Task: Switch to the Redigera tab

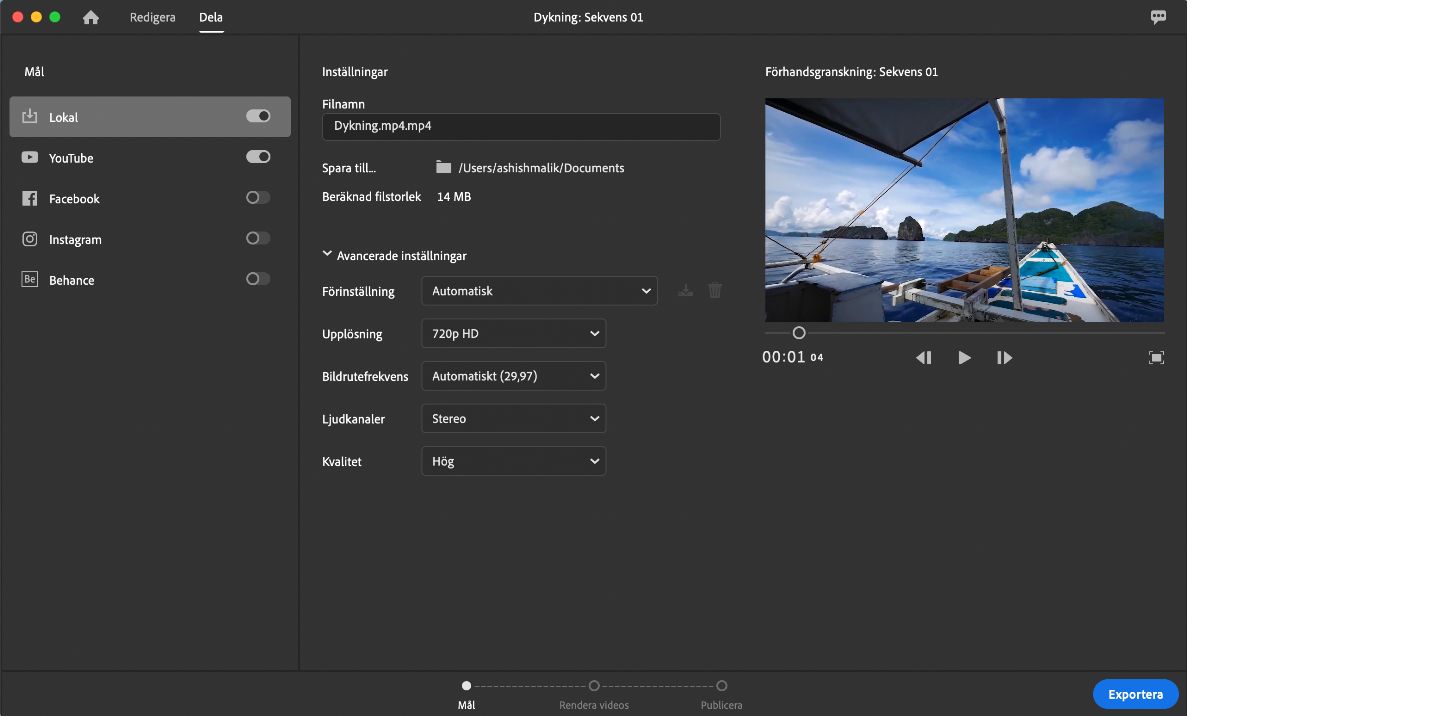Action: point(152,18)
